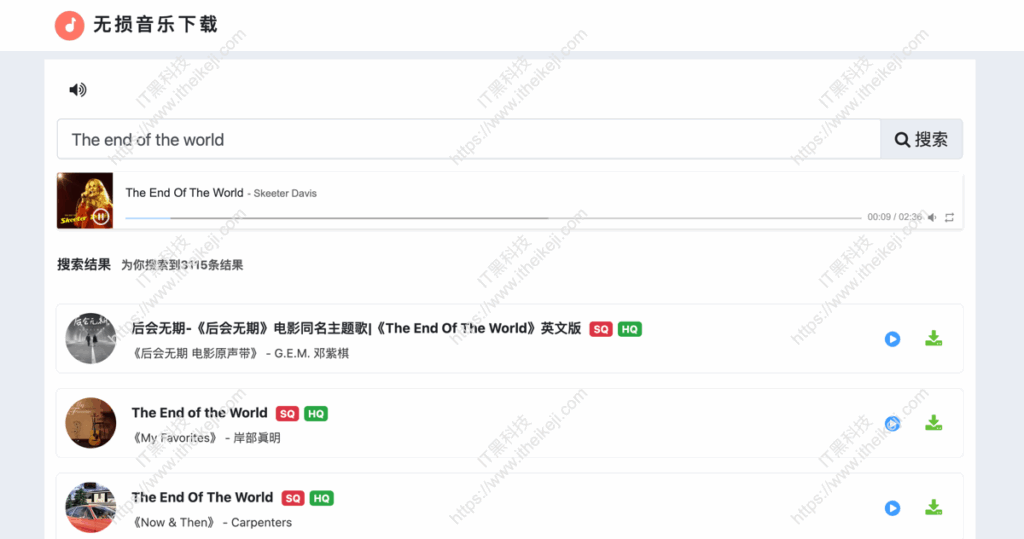Screen dimensions: 1024x539
Task: Click the search input containing The end of the world
Action: (469, 139)
